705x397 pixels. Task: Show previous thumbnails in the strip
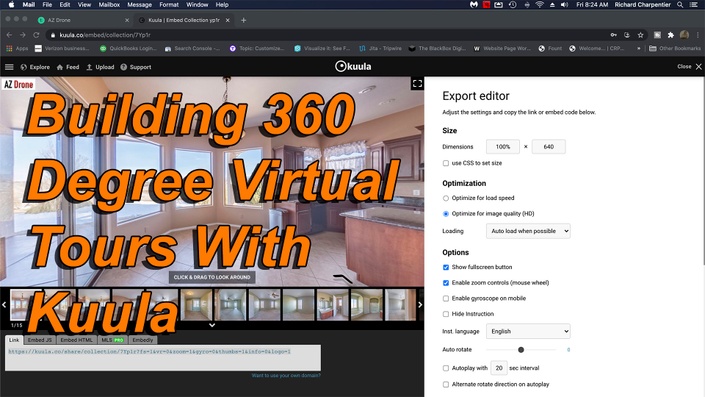(4, 305)
